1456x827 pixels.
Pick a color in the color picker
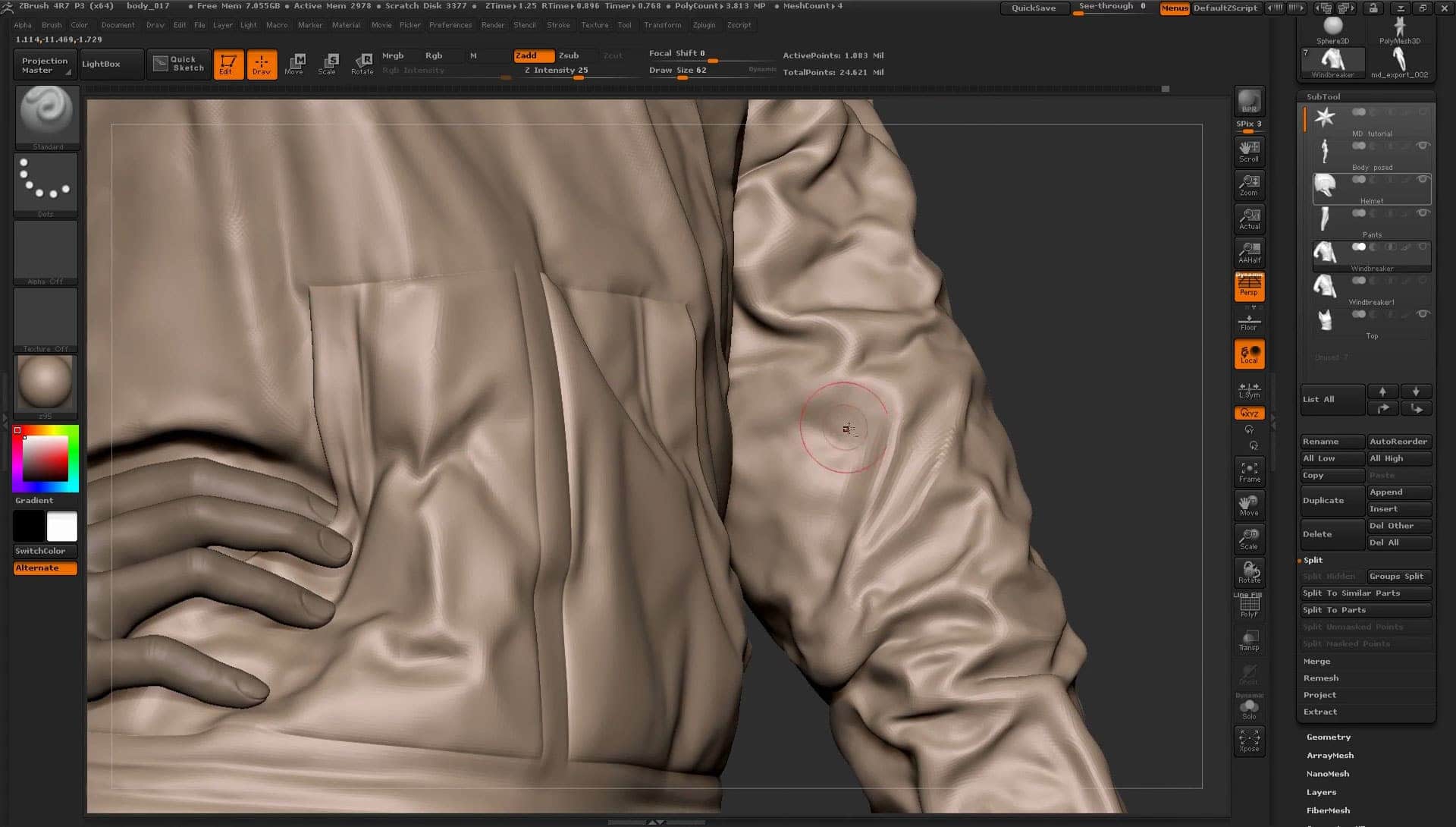coord(45,459)
